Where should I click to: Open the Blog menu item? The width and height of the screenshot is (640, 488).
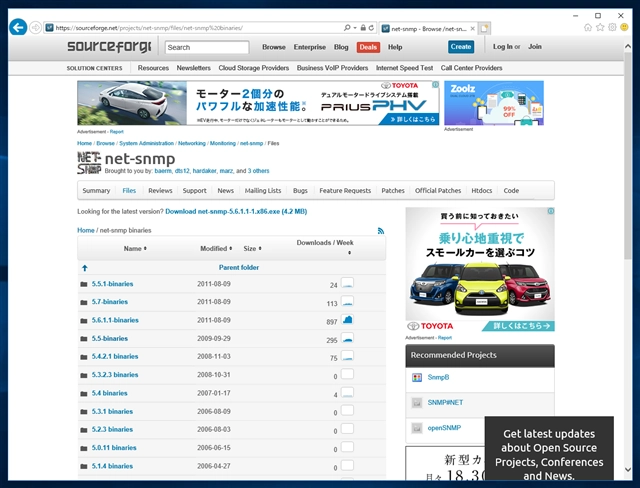click(341, 47)
